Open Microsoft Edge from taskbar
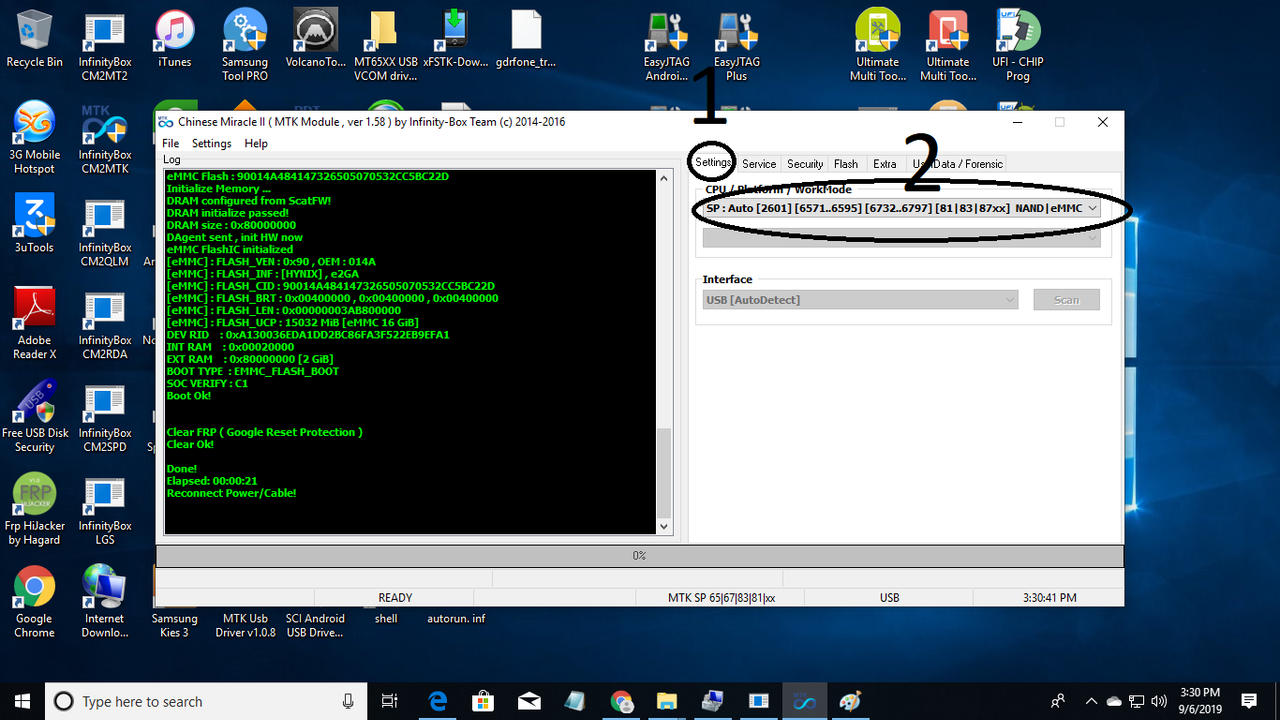 438,701
